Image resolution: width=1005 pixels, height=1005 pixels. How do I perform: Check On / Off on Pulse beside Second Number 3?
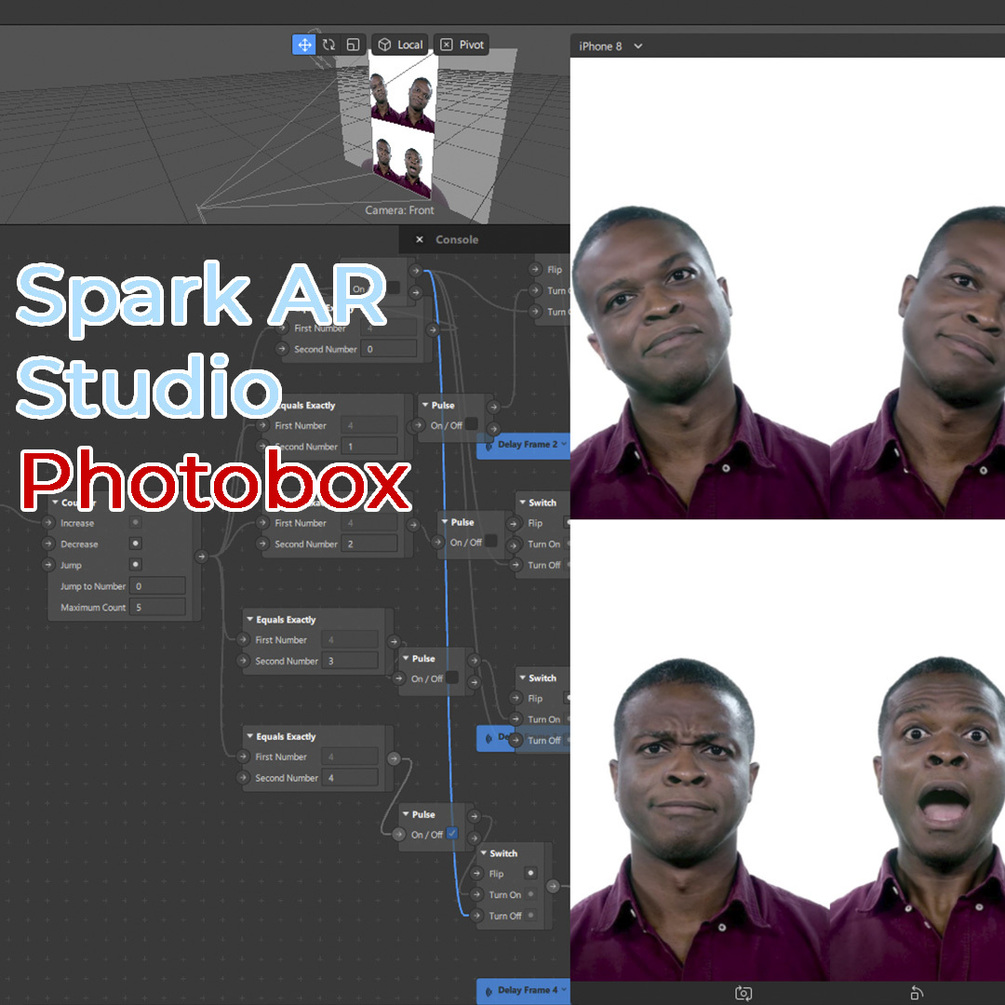[x=452, y=678]
